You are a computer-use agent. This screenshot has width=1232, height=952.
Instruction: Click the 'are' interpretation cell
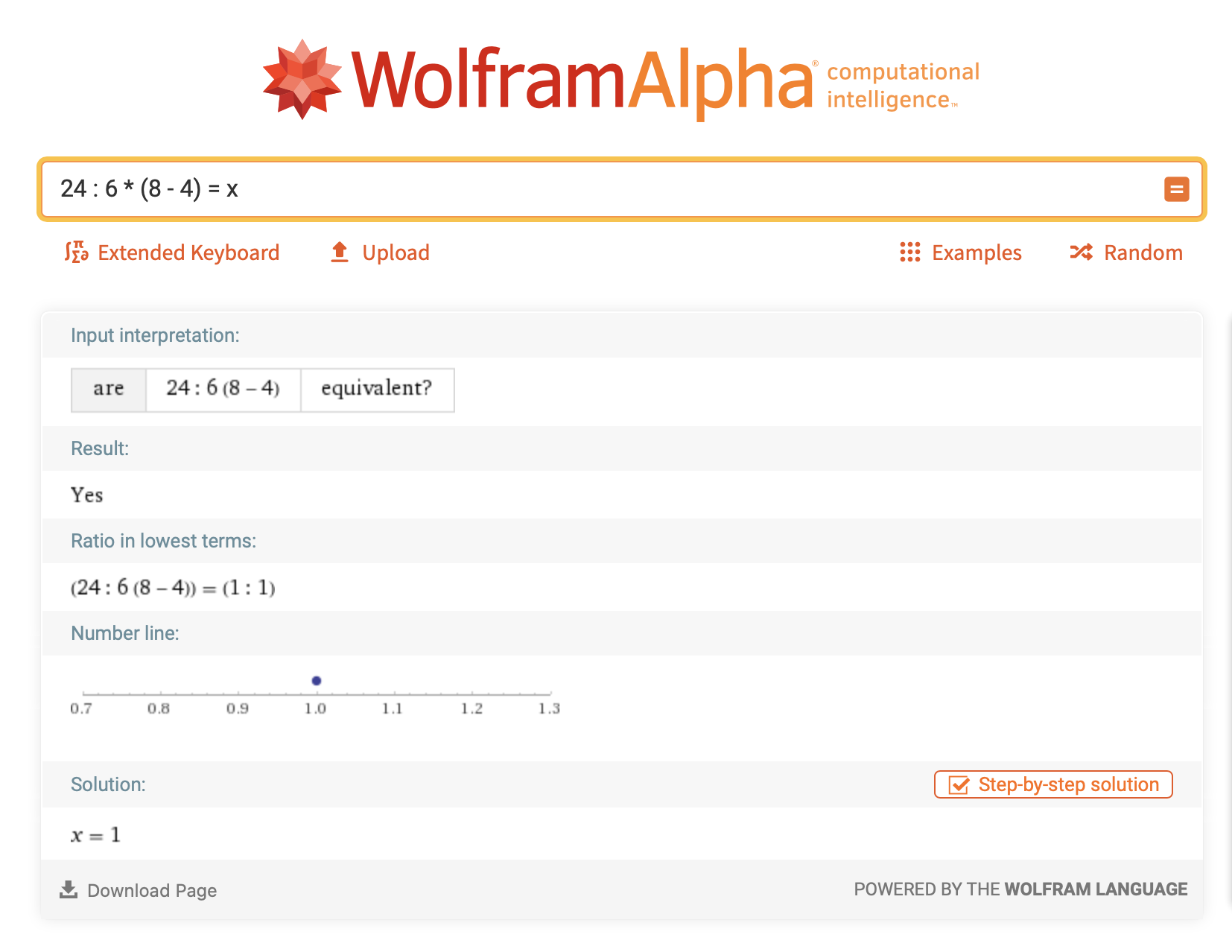pos(109,390)
